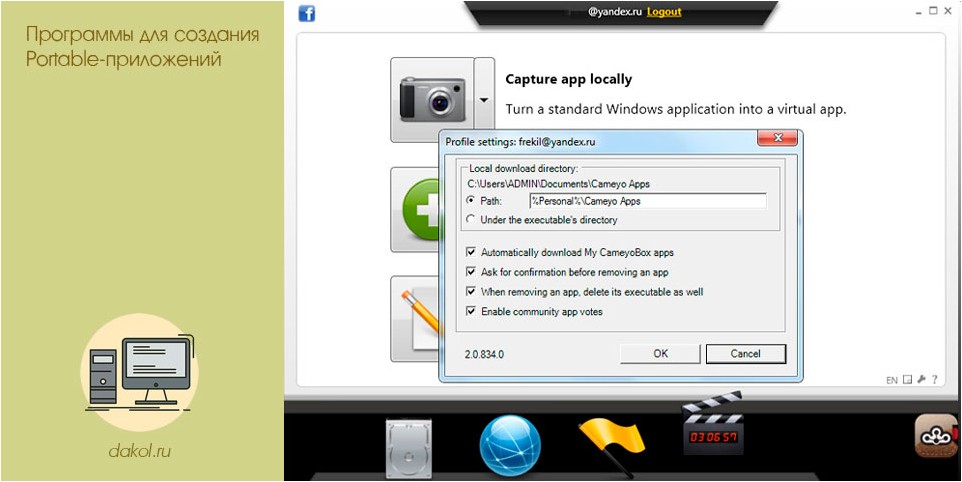Open the capture options dropdown arrow
Image resolution: width=962 pixels, height=482 pixels.
click(484, 100)
